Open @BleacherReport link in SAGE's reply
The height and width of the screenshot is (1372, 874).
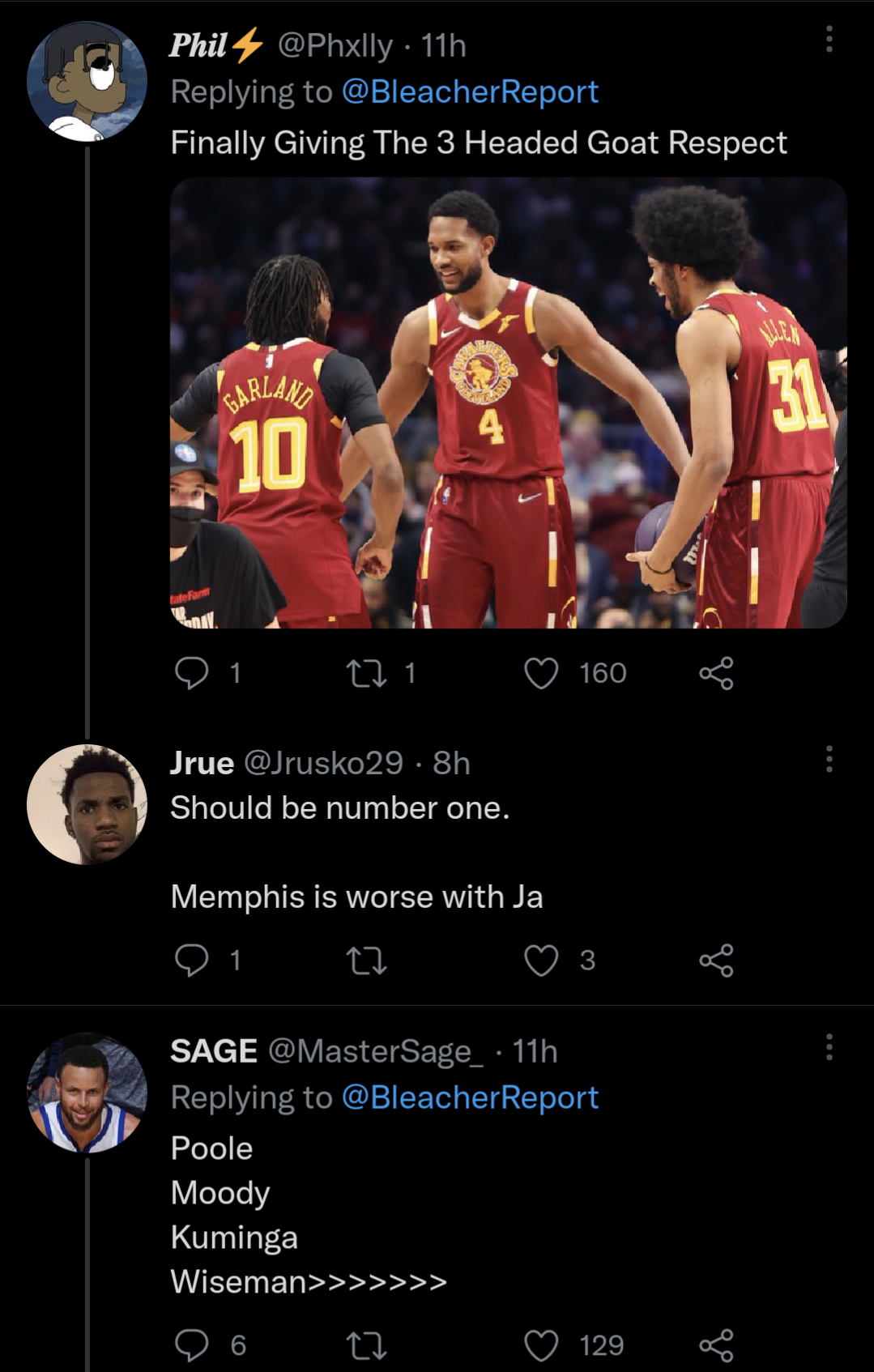(470, 1097)
